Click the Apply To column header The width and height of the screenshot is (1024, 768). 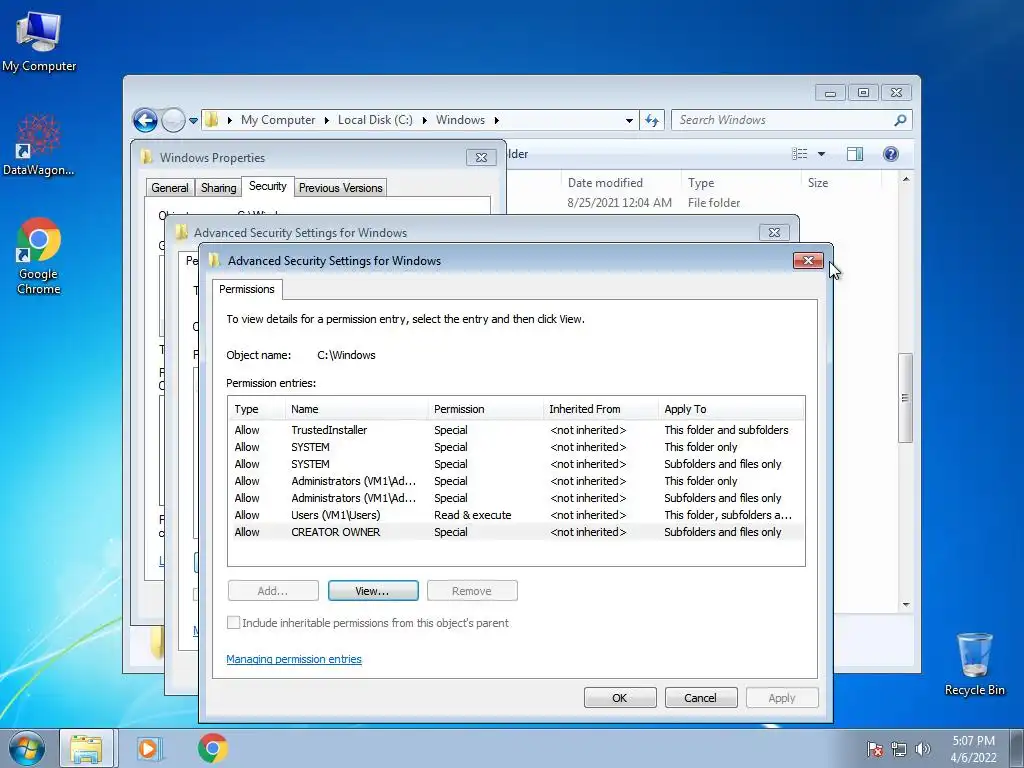[731, 409]
